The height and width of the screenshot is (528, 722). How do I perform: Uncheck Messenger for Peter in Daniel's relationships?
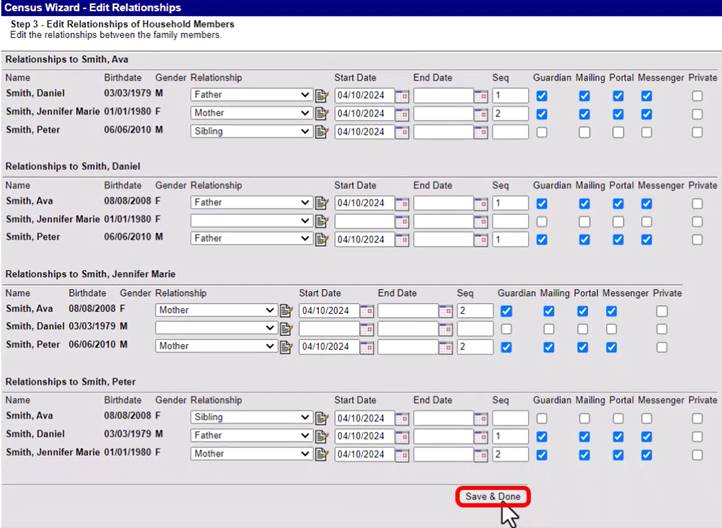point(646,239)
